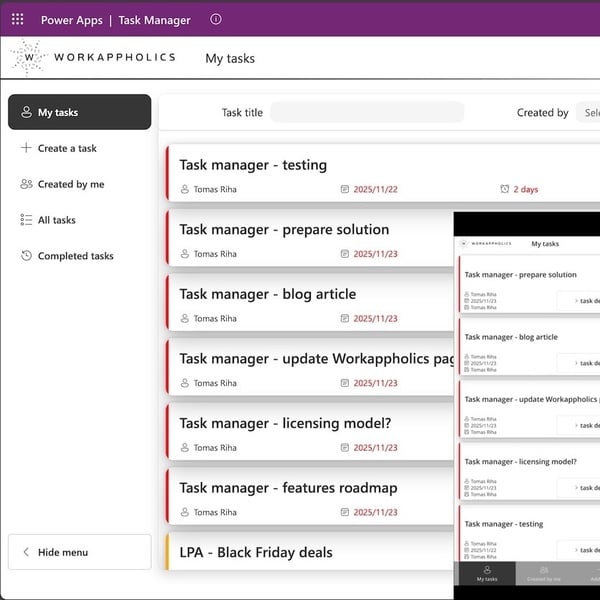The image size is (600, 600).
Task: Open the app launcher waffle icon
Action: 17,19
